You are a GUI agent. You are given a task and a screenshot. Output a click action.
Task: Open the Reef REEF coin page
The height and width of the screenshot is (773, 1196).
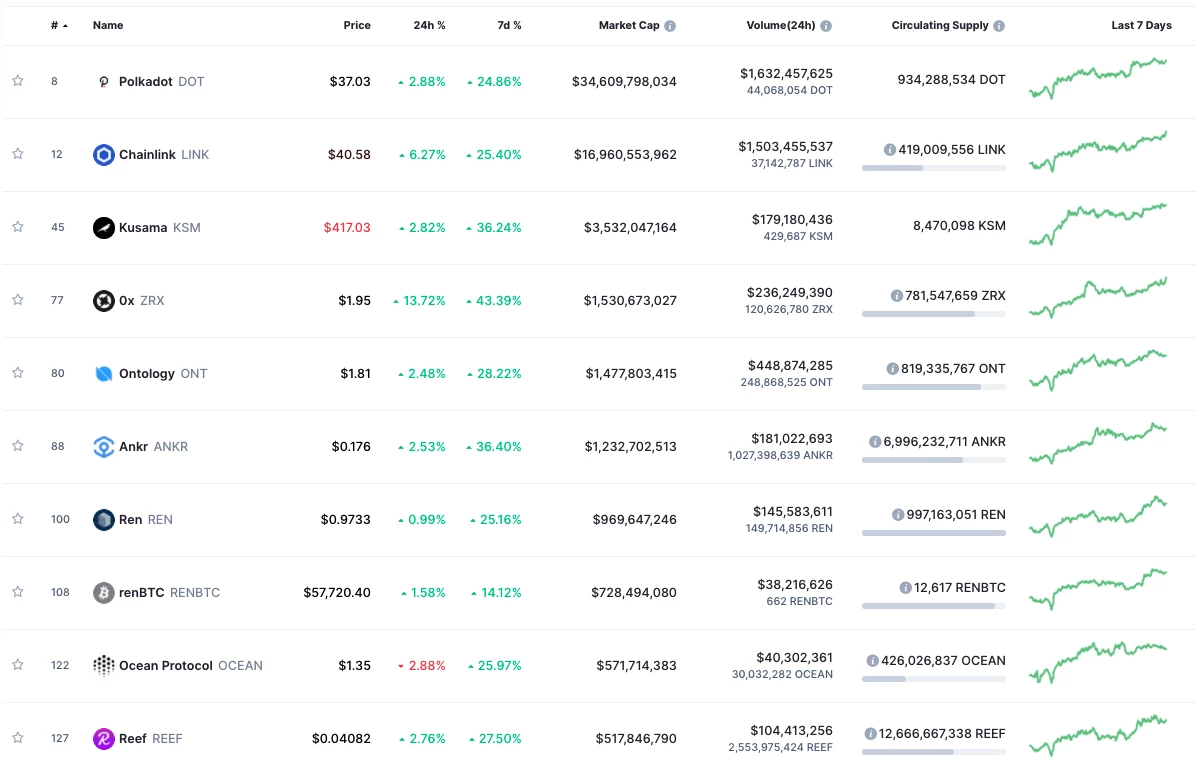pyautogui.click(x=151, y=739)
